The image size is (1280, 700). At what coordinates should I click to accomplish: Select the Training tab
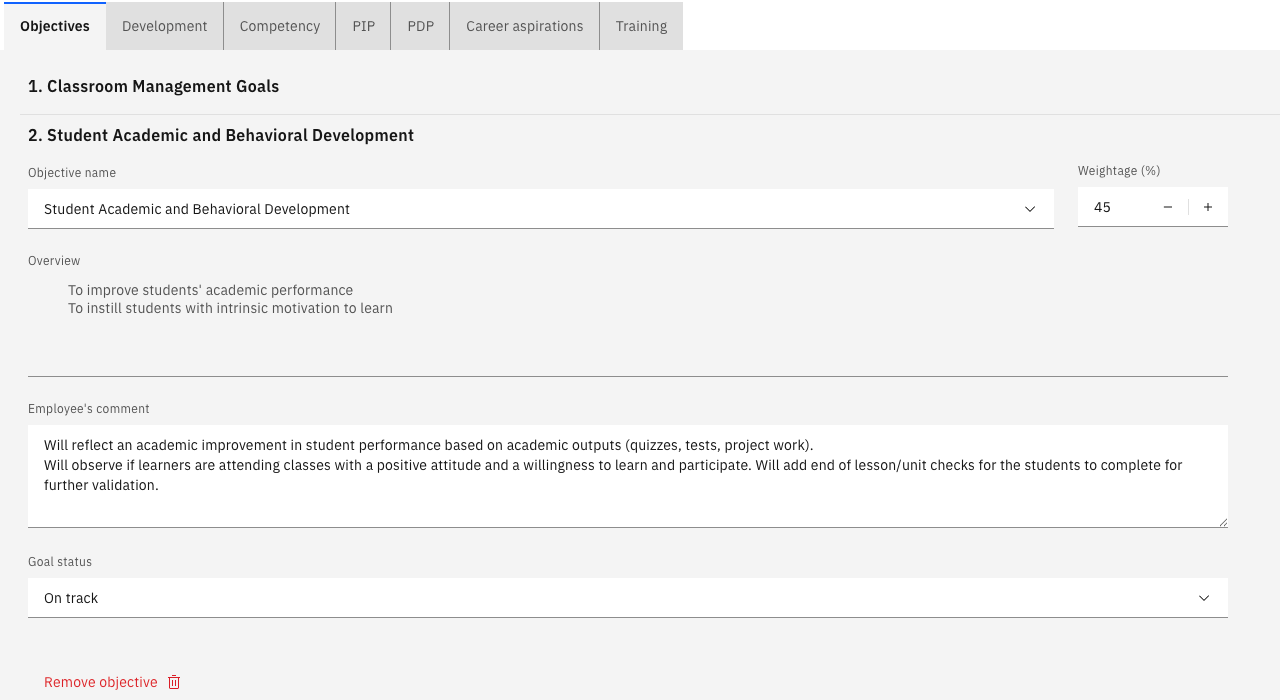tap(642, 26)
